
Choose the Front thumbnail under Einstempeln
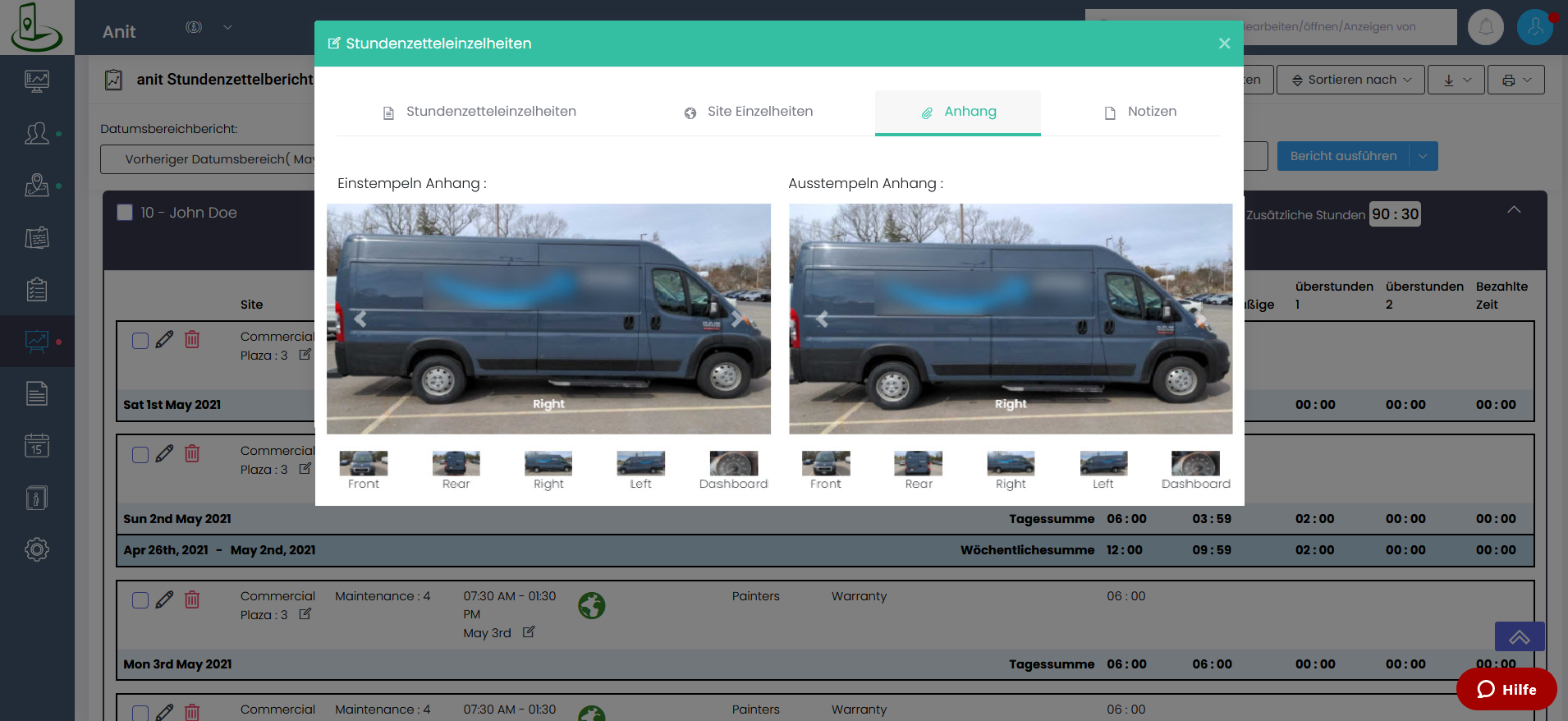(364, 464)
